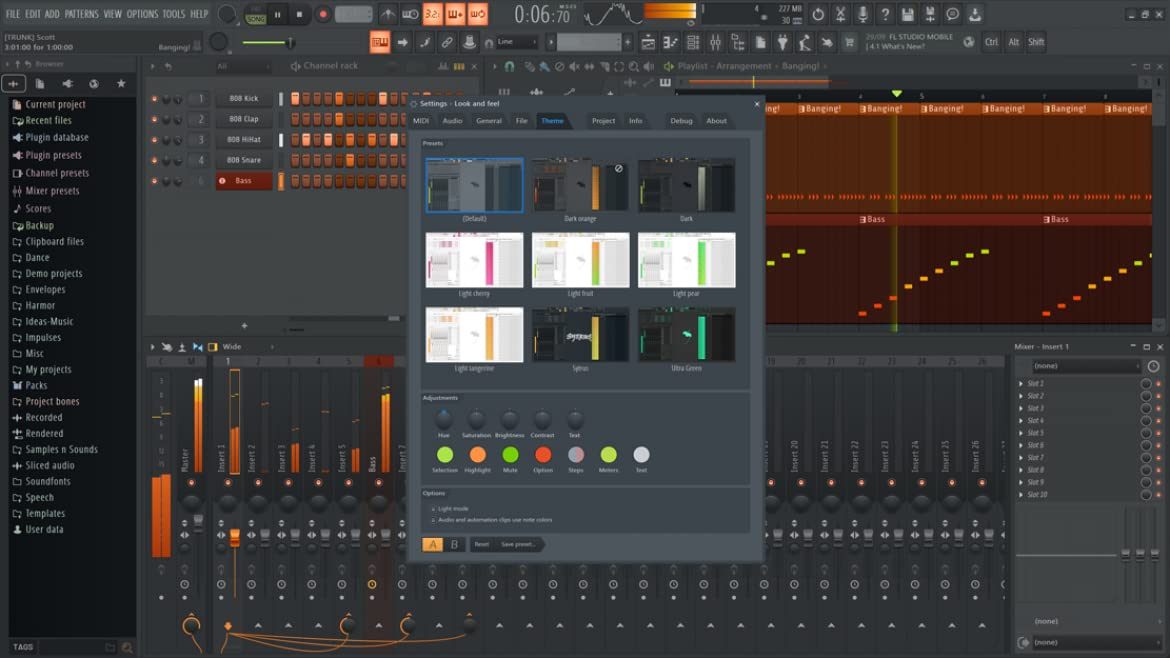Open the Line snap dropdown
The height and width of the screenshot is (658, 1170).
click(517, 42)
